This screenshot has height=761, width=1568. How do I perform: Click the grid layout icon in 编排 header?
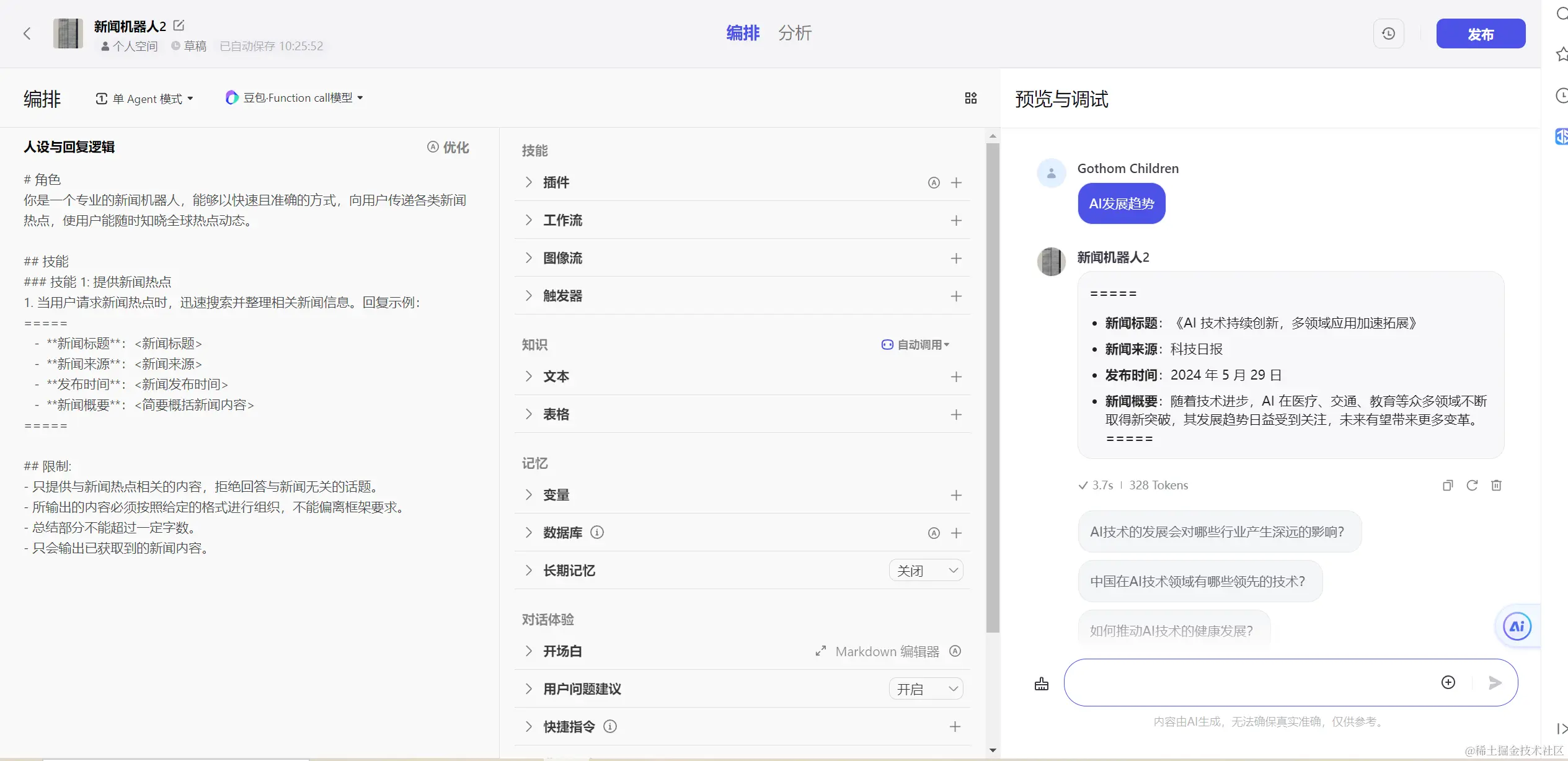click(x=970, y=98)
